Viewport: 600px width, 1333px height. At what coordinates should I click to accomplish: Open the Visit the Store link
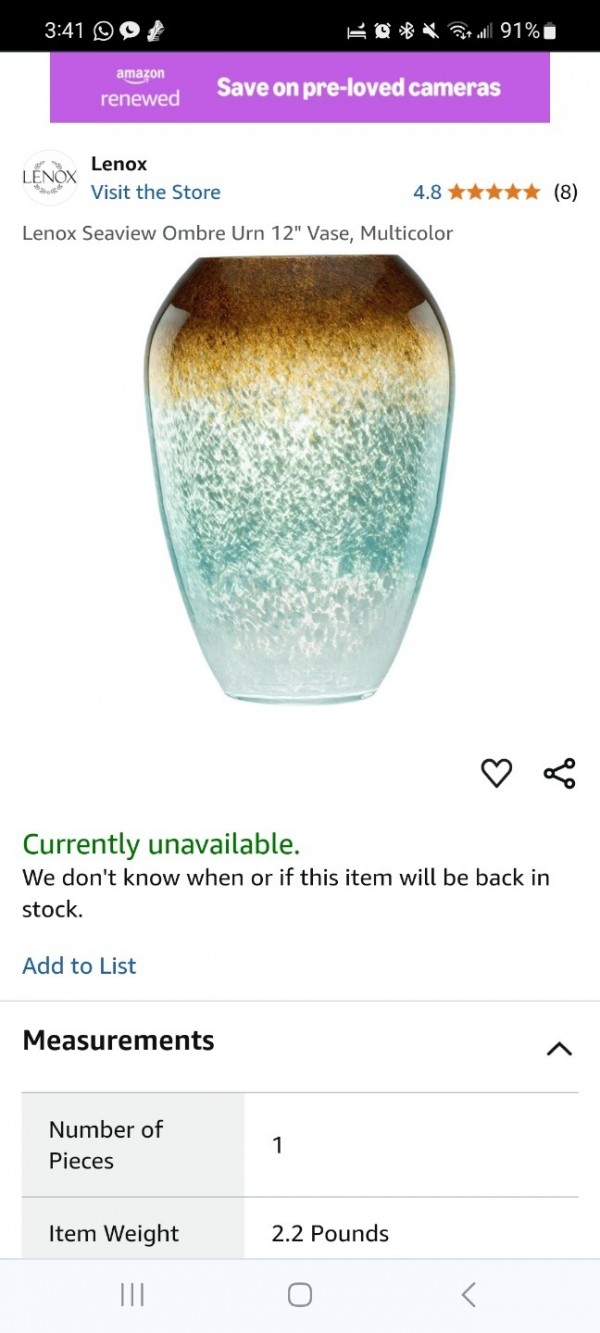155,192
